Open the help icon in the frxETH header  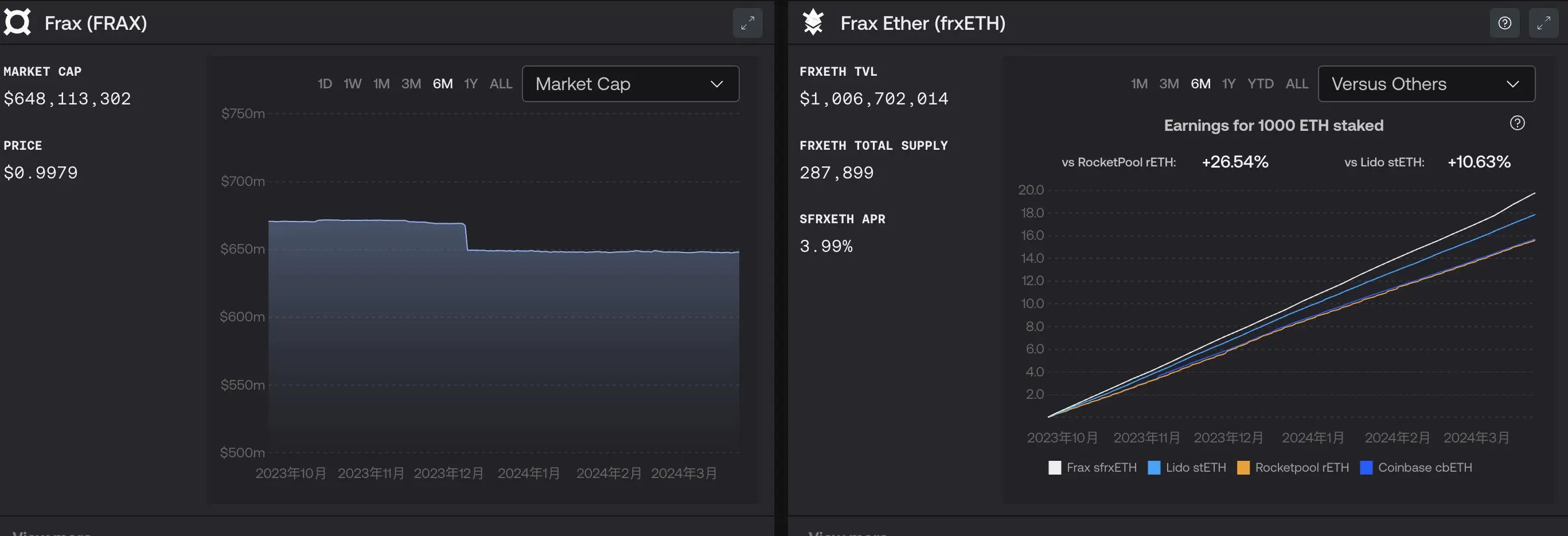tap(1505, 22)
